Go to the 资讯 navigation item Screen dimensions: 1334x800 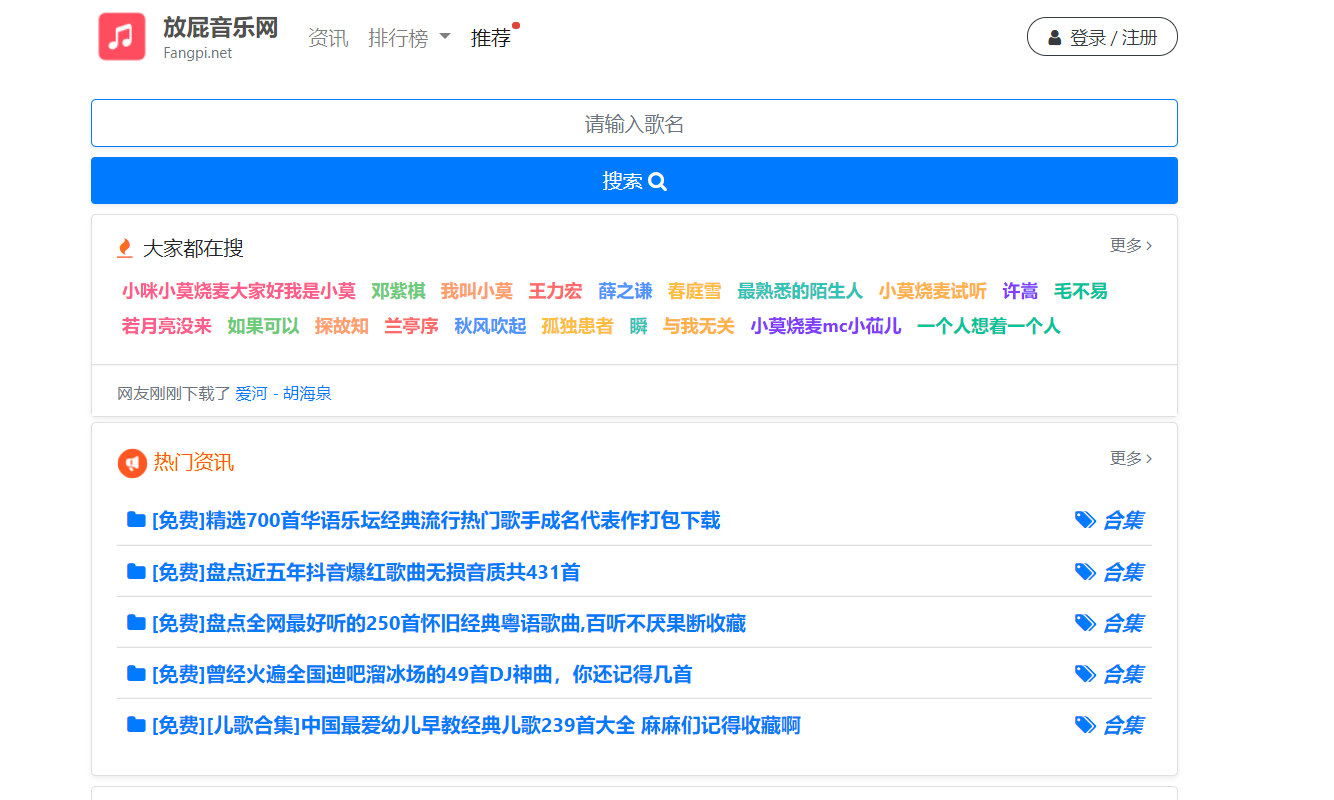[328, 38]
